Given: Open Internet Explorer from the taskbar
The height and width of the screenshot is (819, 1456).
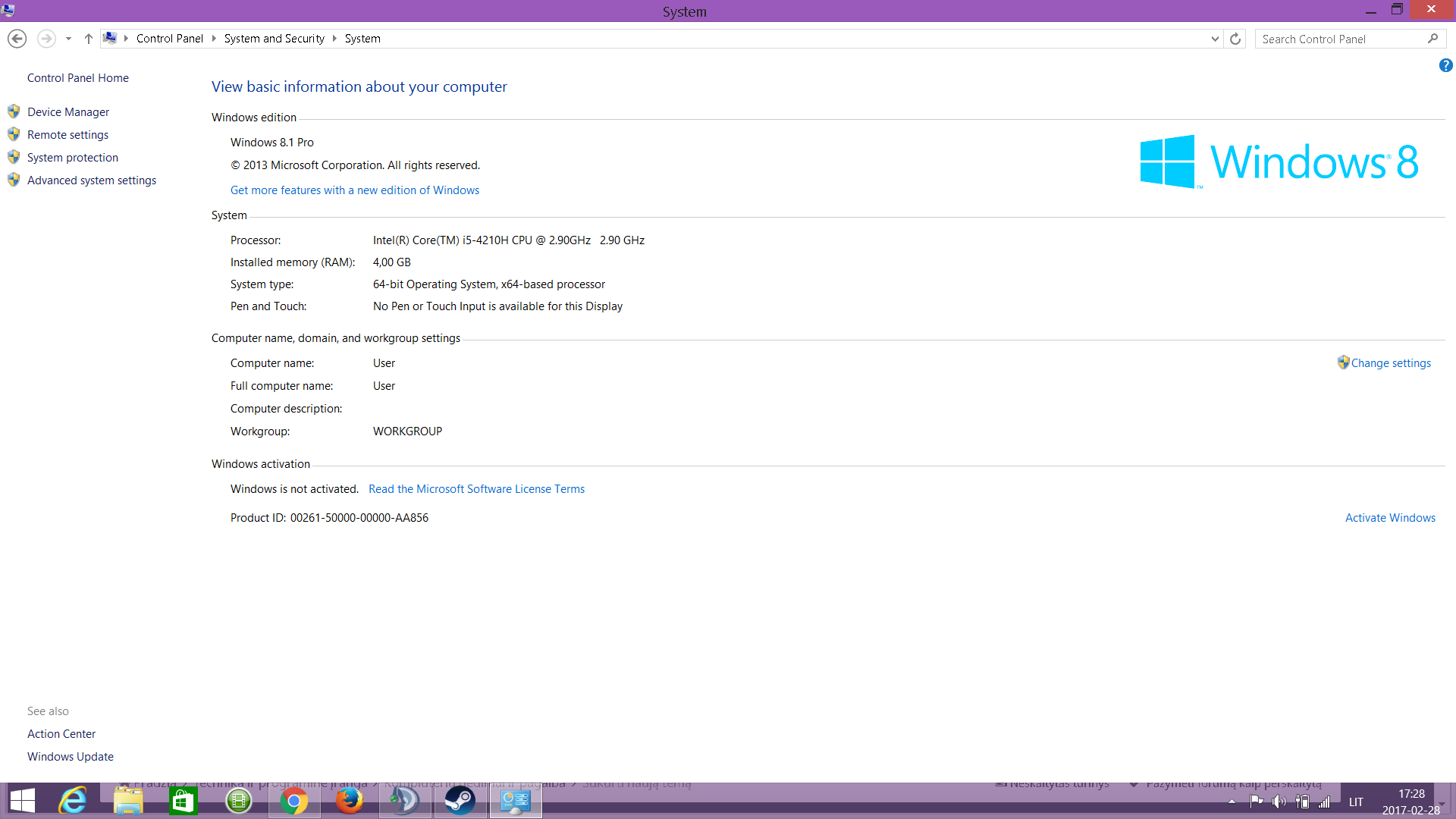Looking at the screenshot, I should [73, 801].
